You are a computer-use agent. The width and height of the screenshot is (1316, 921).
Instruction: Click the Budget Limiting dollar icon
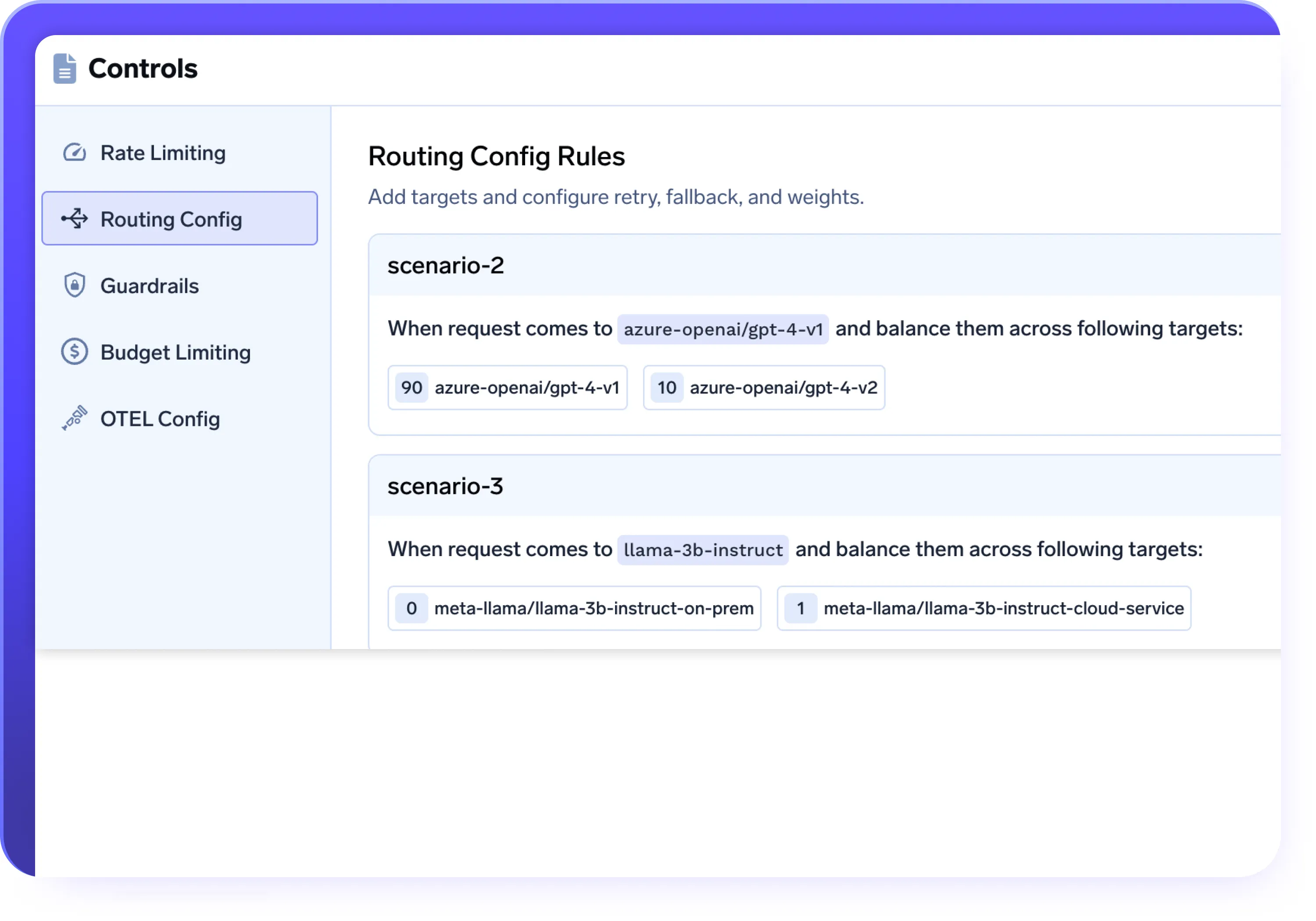(75, 352)
